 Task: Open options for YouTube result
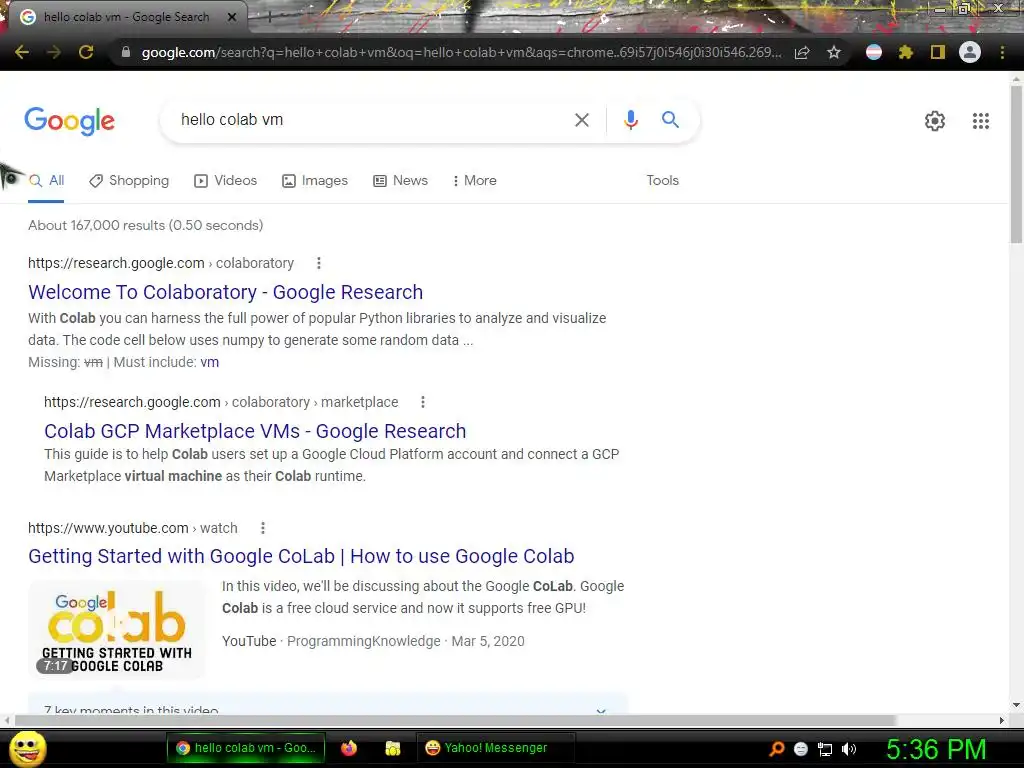(x=263, y=528)
